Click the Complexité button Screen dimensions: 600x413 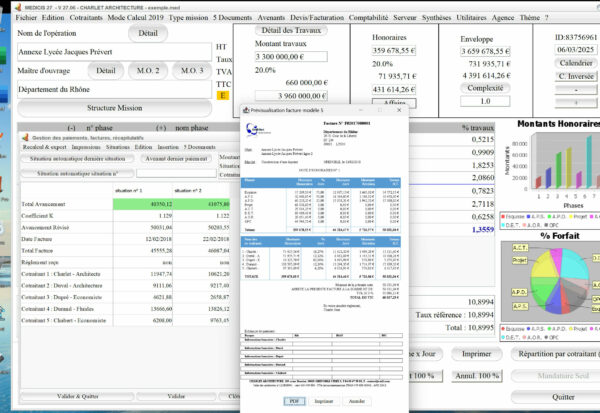tap(485, 88)
